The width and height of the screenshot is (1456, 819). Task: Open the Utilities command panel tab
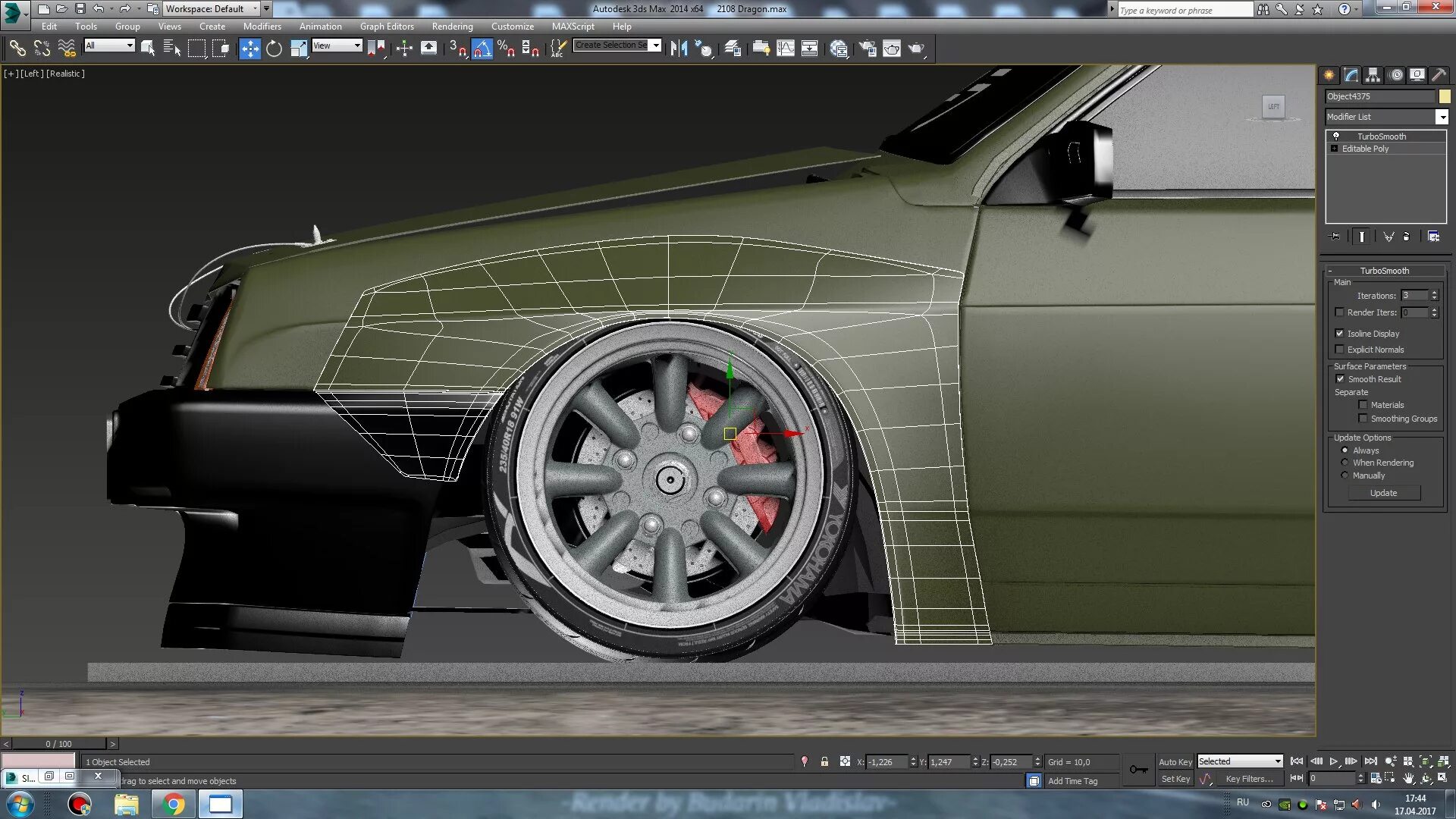1439,75
